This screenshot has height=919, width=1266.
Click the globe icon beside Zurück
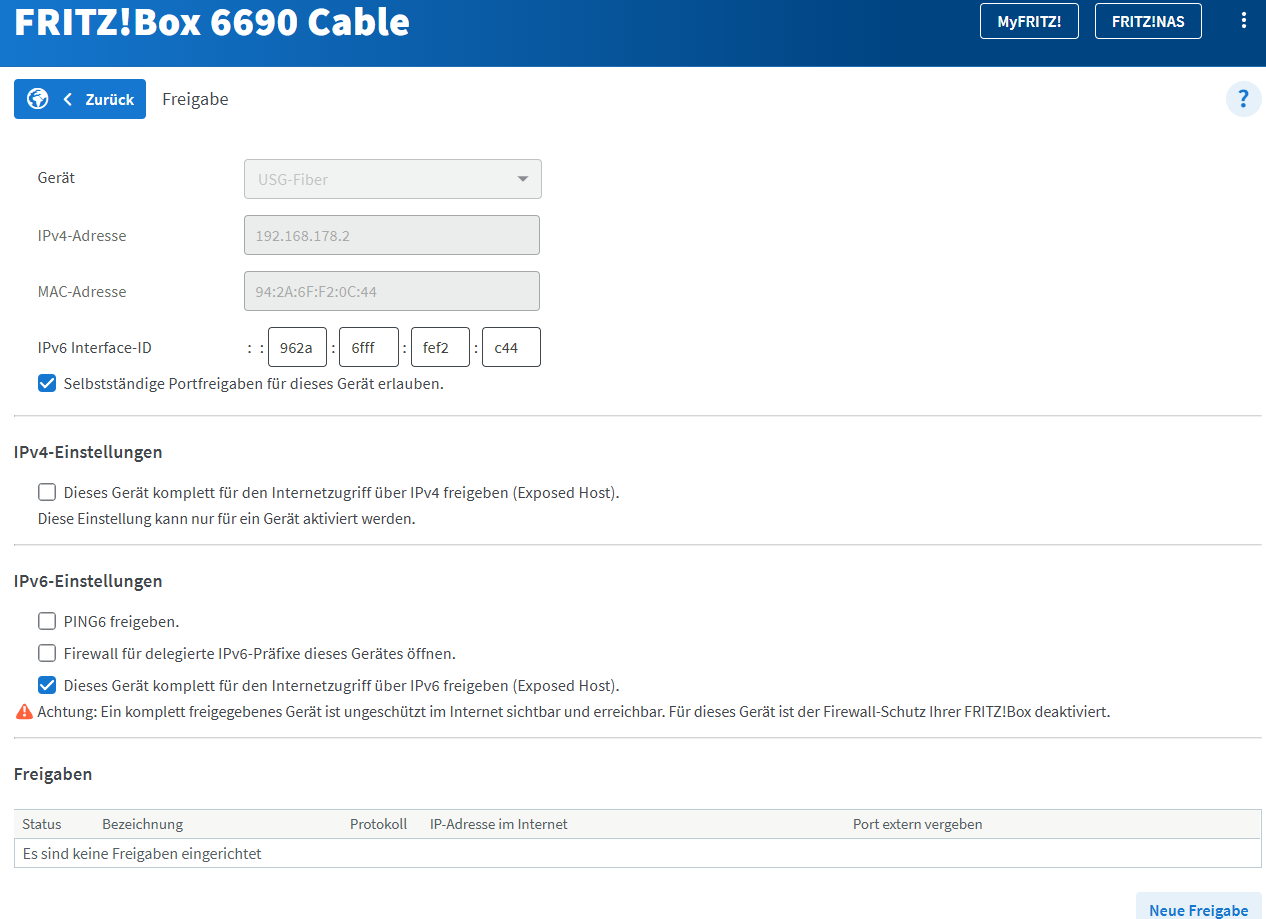[x=38, y=99]
